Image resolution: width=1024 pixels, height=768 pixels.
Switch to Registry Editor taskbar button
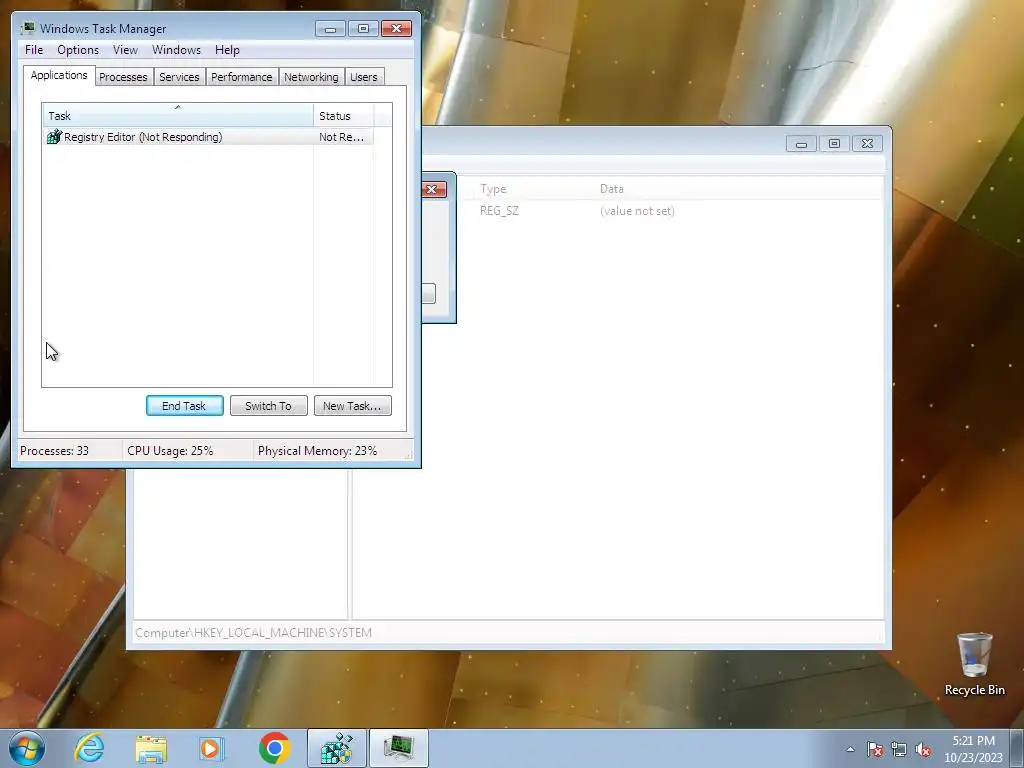click(337, 748)
